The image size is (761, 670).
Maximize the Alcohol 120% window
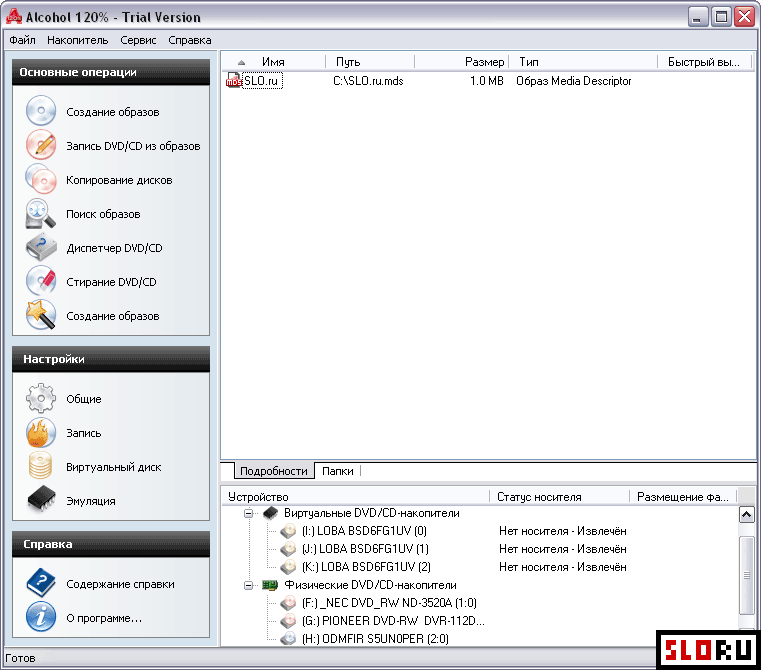tap(721, 17)
